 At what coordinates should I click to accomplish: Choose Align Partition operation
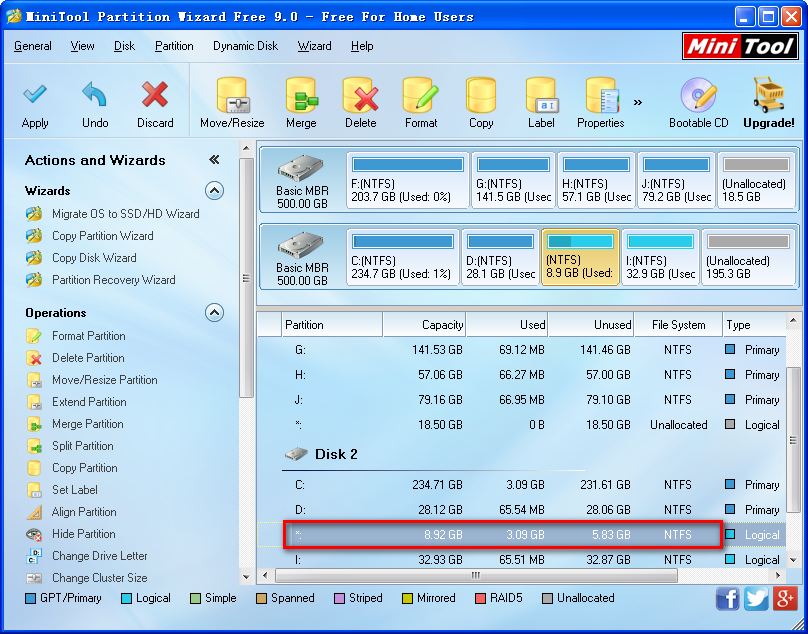point(71,513)
